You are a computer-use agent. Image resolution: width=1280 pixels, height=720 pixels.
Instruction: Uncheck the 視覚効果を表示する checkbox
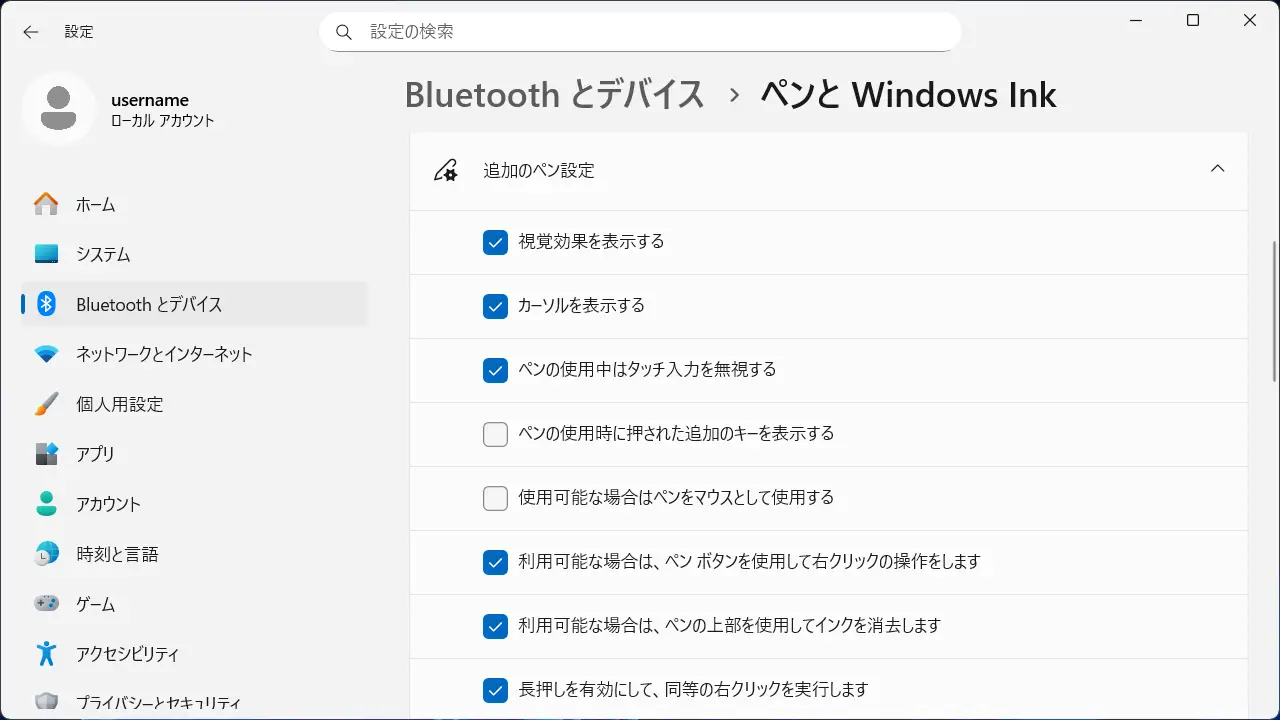[x=495, y=242]
